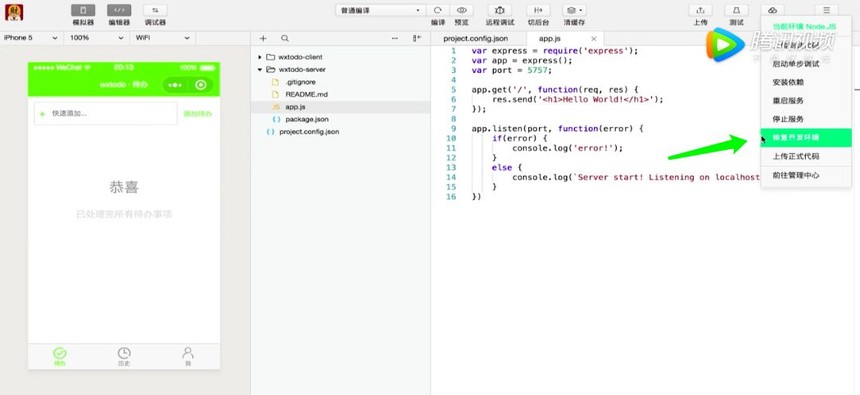The image size is (860, 395).
Task: Click the res.send Hello World code line
Action: click(578, 100)
